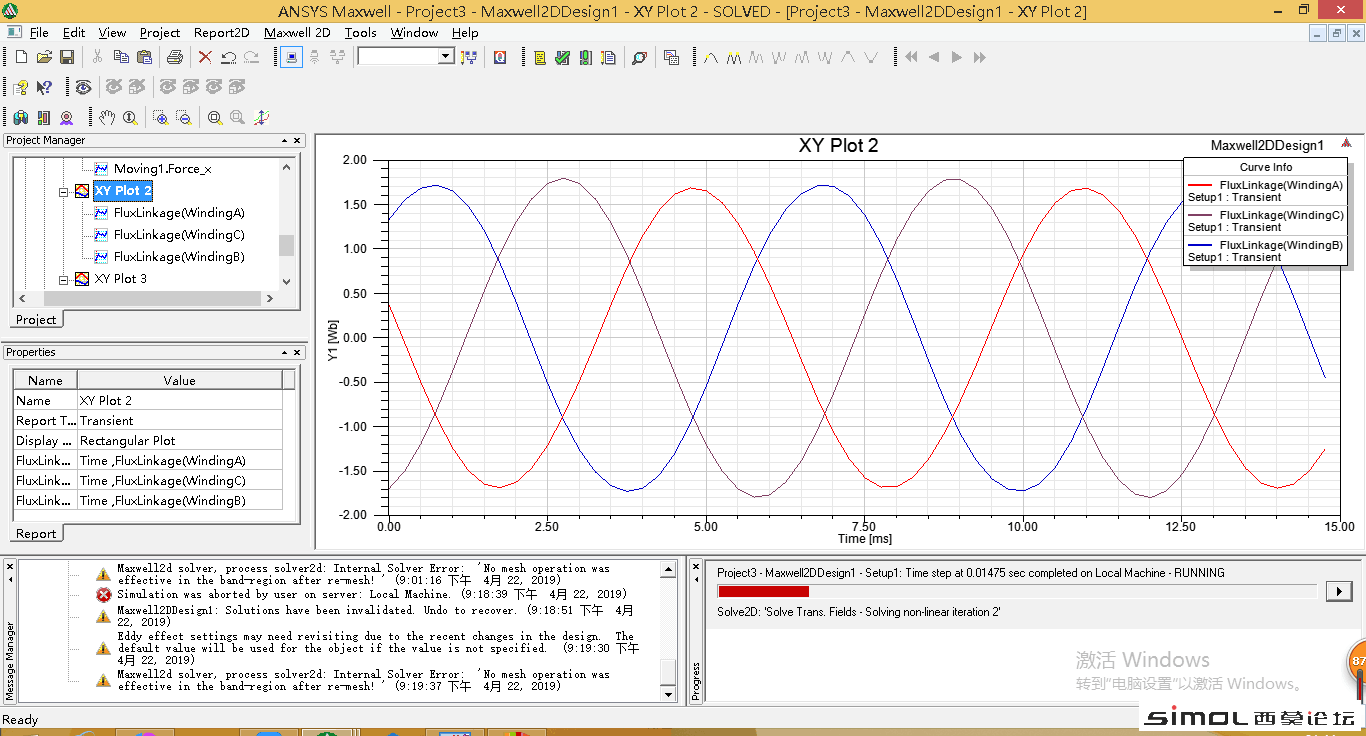Click the add-maximum-markers double peak icon
This screenshot has width=1366, height=736.
tap(734, 57)
